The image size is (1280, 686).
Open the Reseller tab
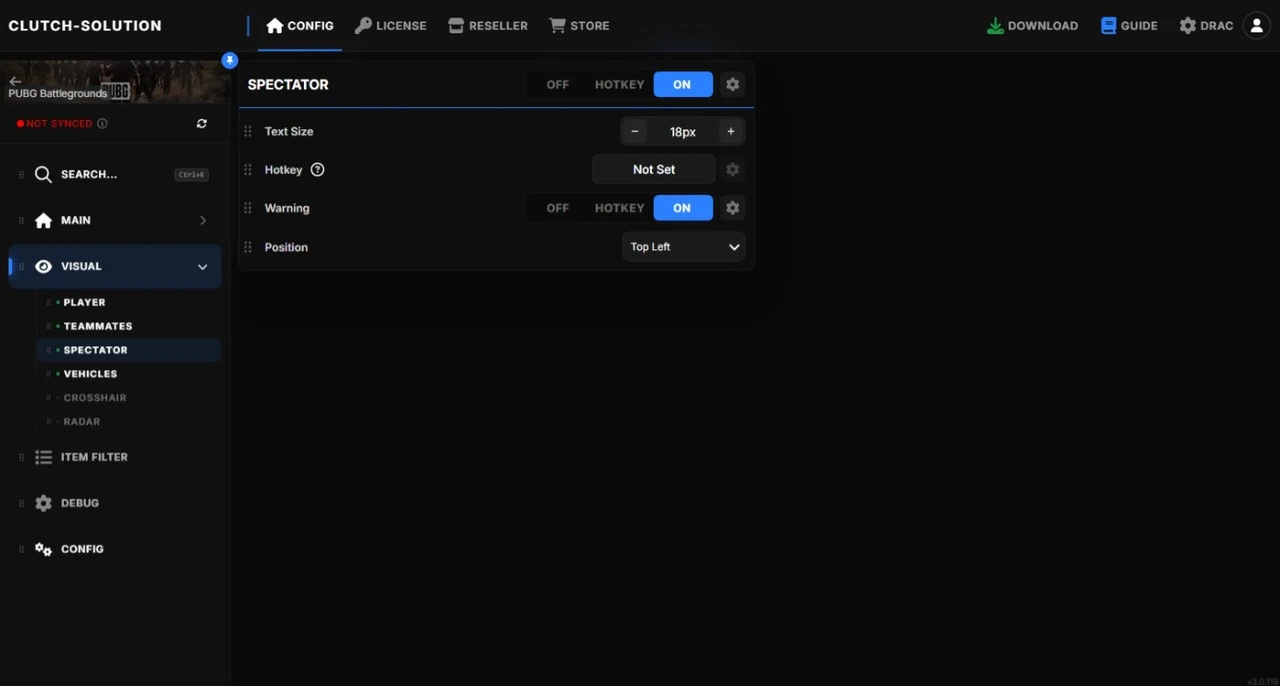(x=488, y=26)
